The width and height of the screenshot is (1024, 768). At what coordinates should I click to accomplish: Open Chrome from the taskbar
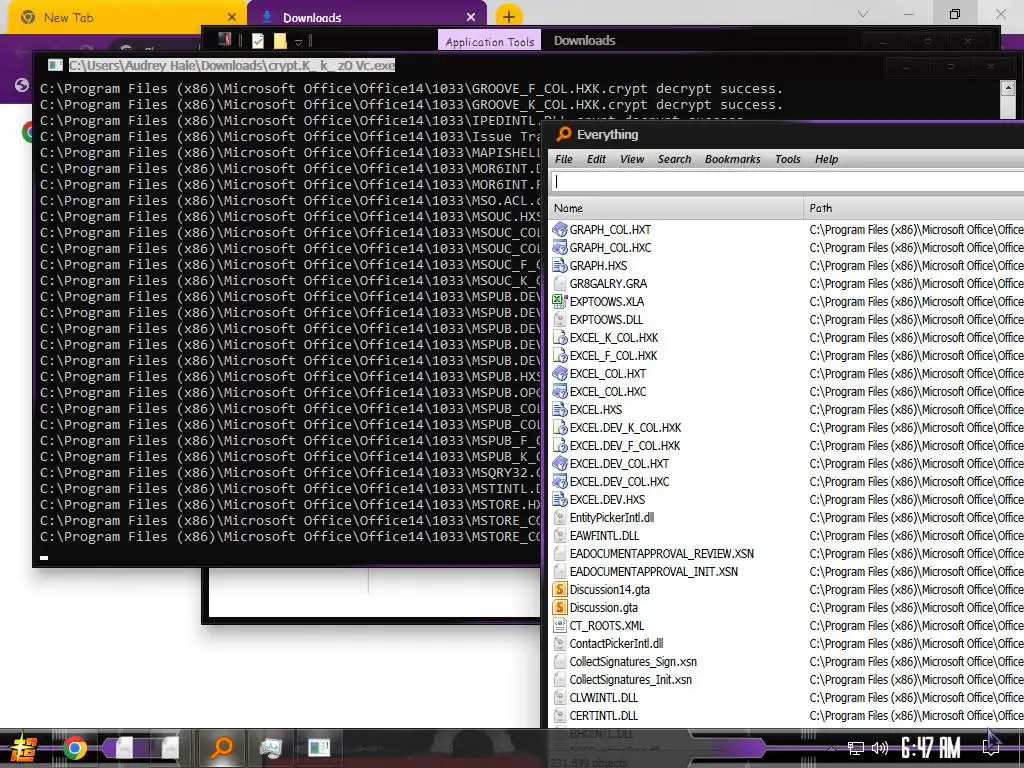click(x=74, y=748)
